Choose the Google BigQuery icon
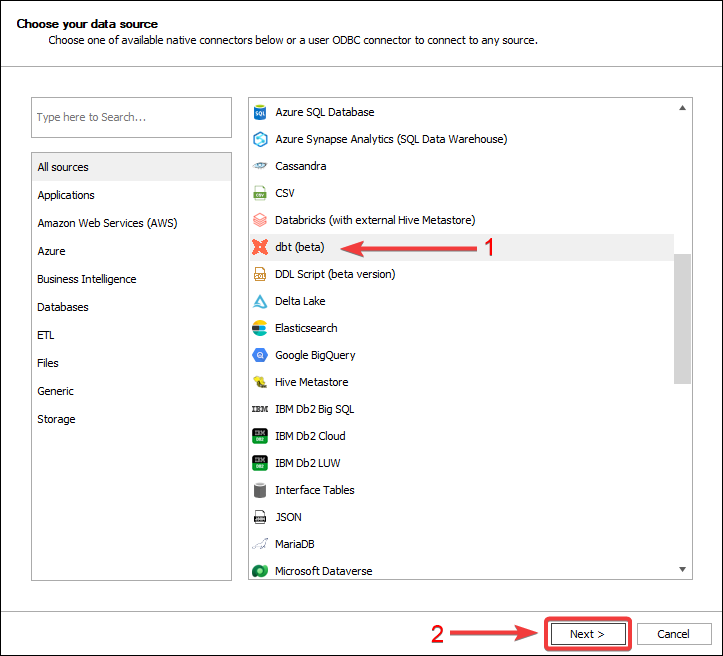Viewport: 723px width, 656px height. point(260,355)
